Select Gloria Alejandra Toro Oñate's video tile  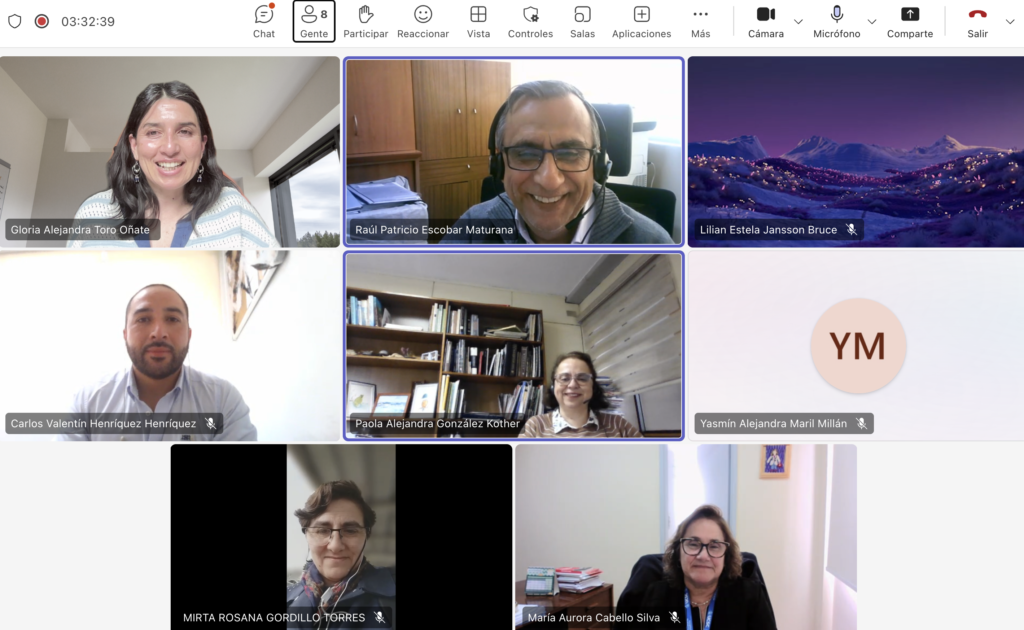coord(170,151)
